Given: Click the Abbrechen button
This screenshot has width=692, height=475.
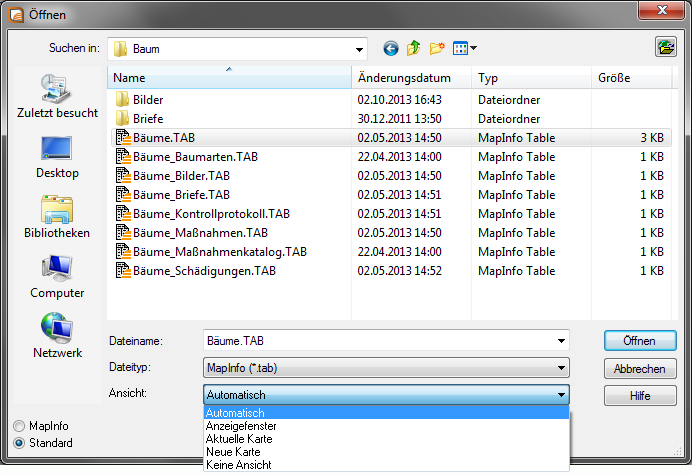Looking at the screenshot, I should (x=640, y=369).
